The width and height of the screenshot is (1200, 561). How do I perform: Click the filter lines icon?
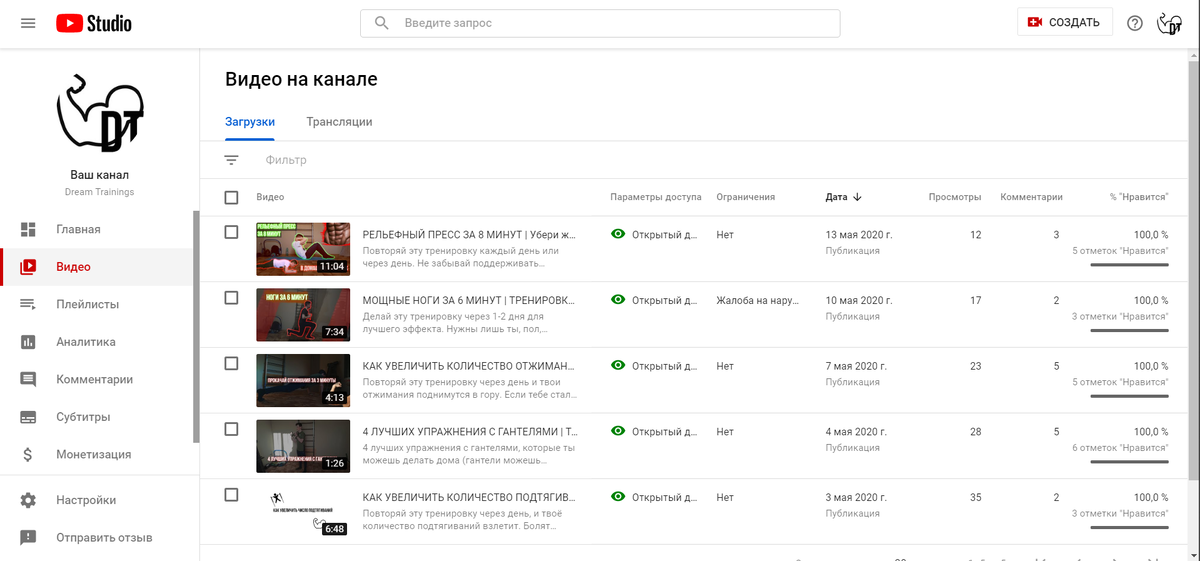point(231,160)
